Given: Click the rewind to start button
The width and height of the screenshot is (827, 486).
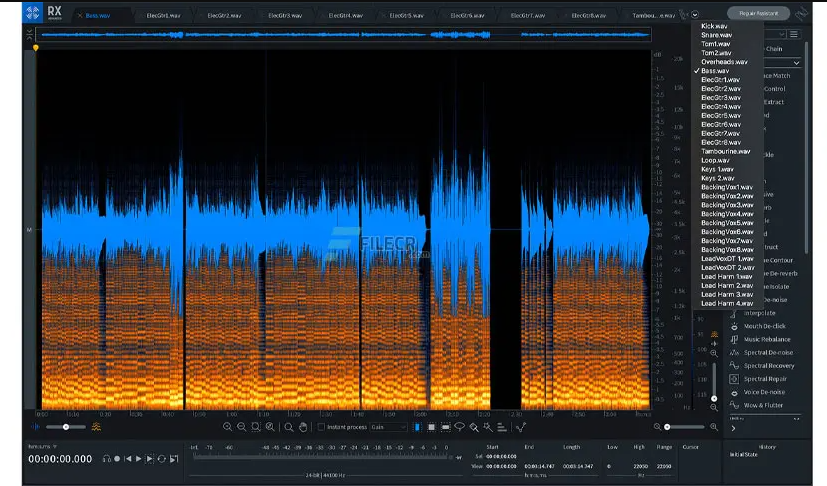Looking at the screenshot, I should (128, 459).
